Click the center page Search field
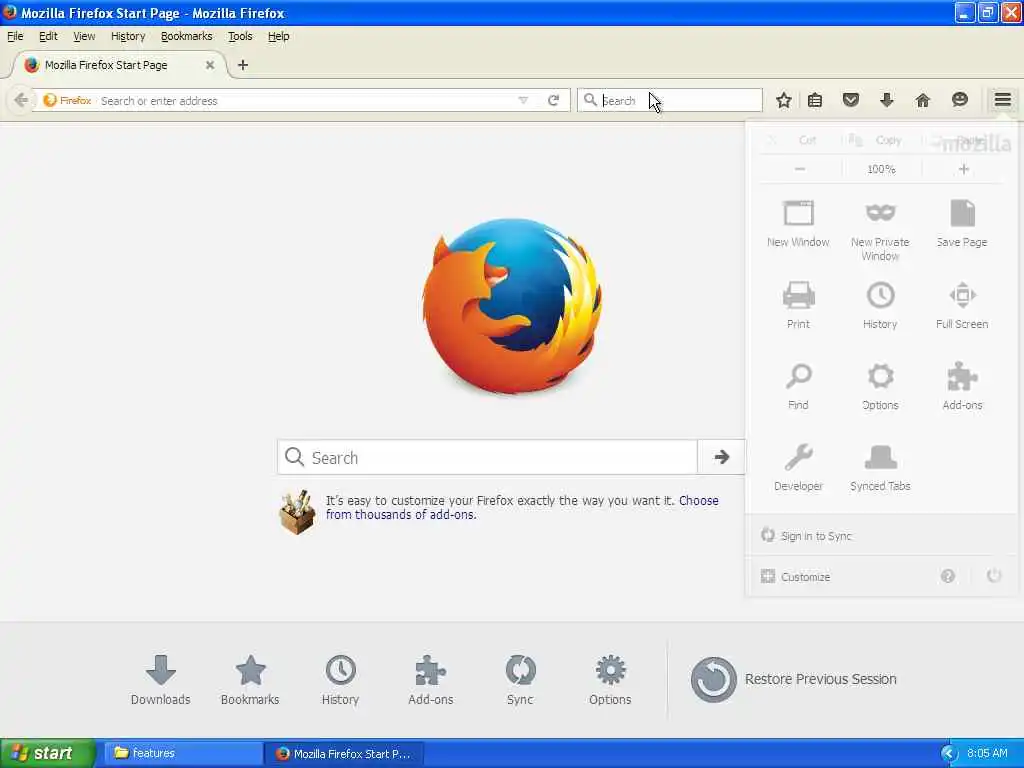This screenshot has width=1024, height=768. click(488, 457)
